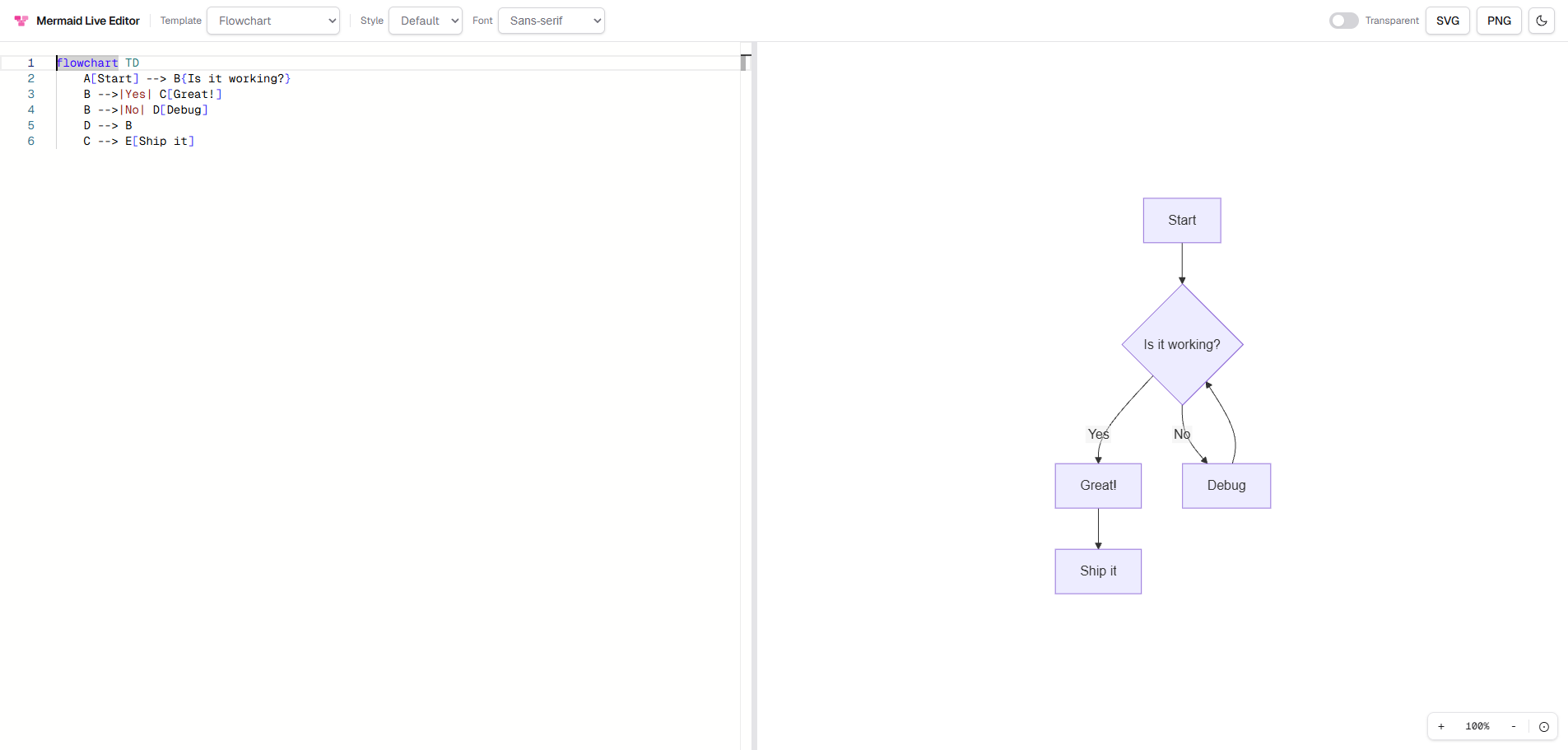Click the 'flowchart' keyword on line 1
The image size is (1568, 750).
tap(87, 63)
